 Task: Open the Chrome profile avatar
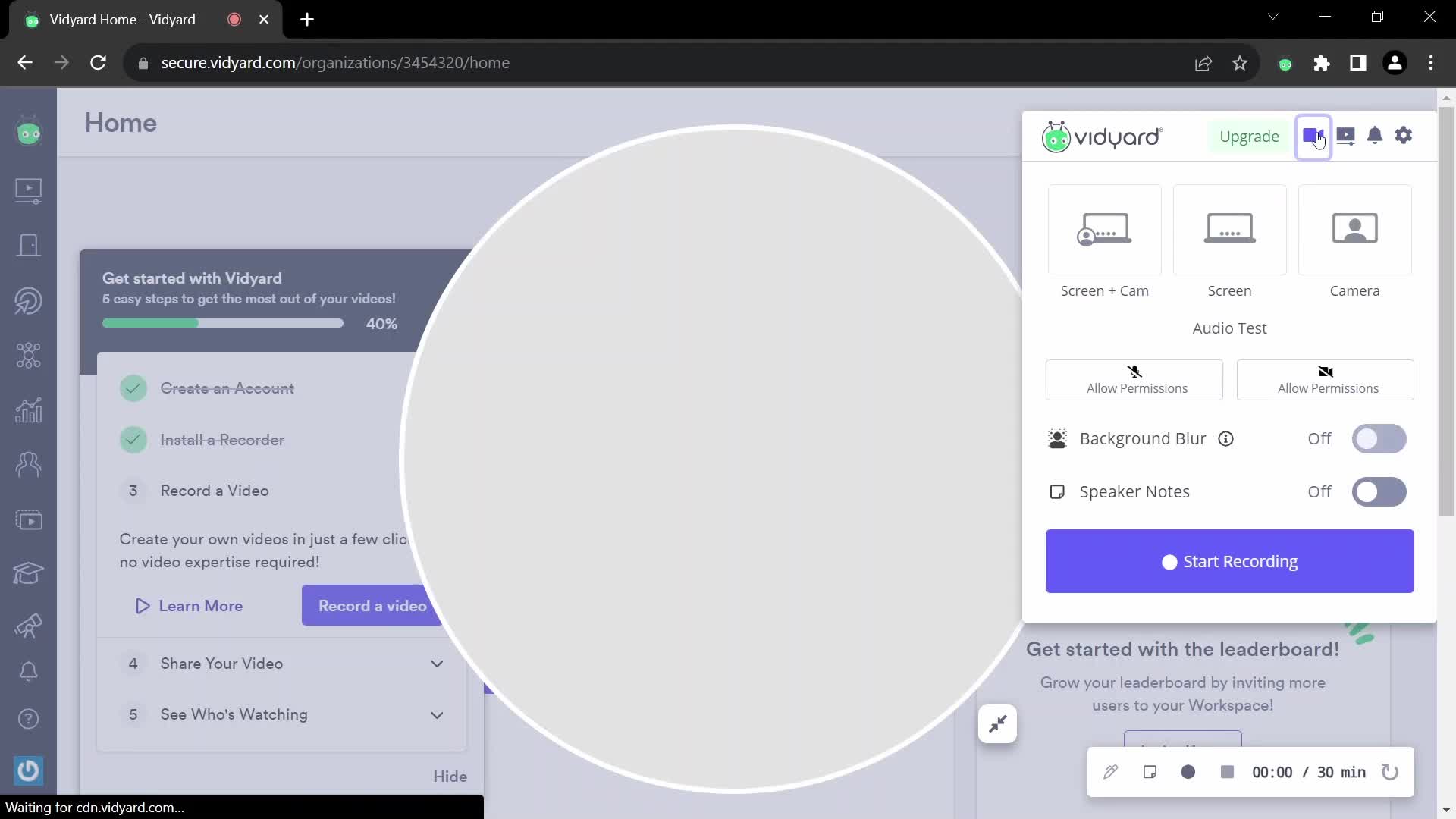coord(1395,63)
